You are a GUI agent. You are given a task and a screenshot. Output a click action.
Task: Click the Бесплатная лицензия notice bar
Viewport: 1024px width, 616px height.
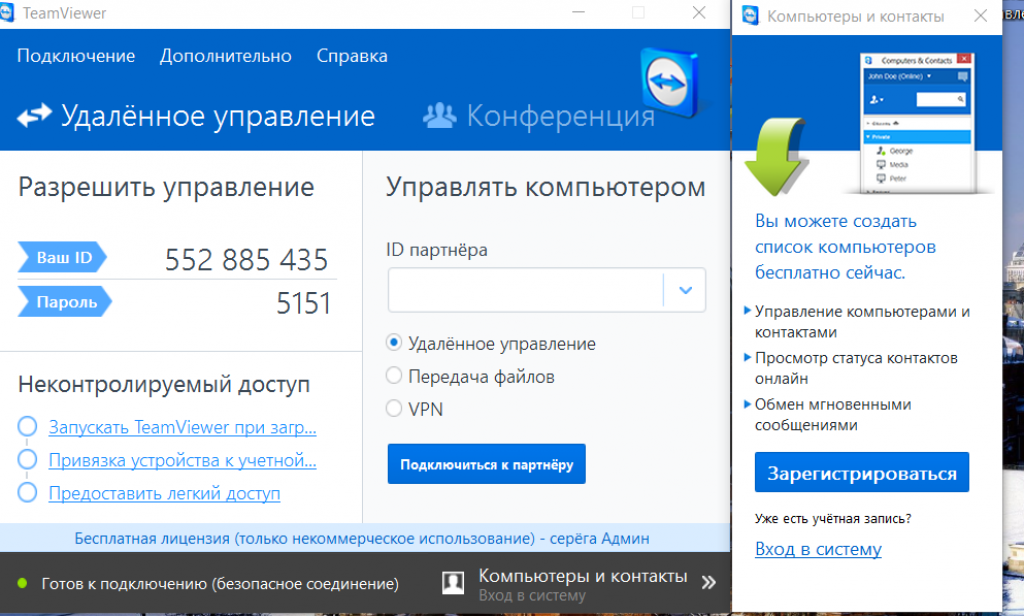pyautogui.click(x=362, y=538)
